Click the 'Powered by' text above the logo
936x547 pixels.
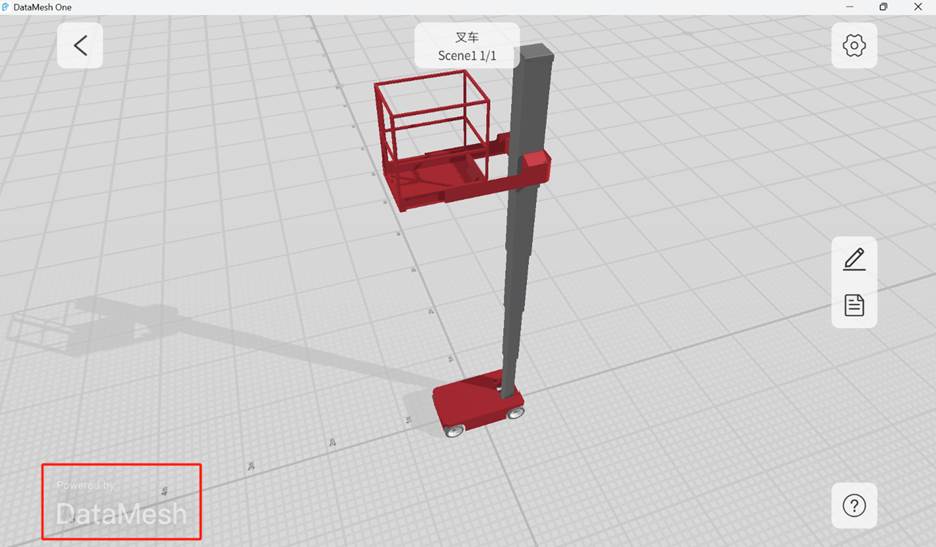(86, 485)
